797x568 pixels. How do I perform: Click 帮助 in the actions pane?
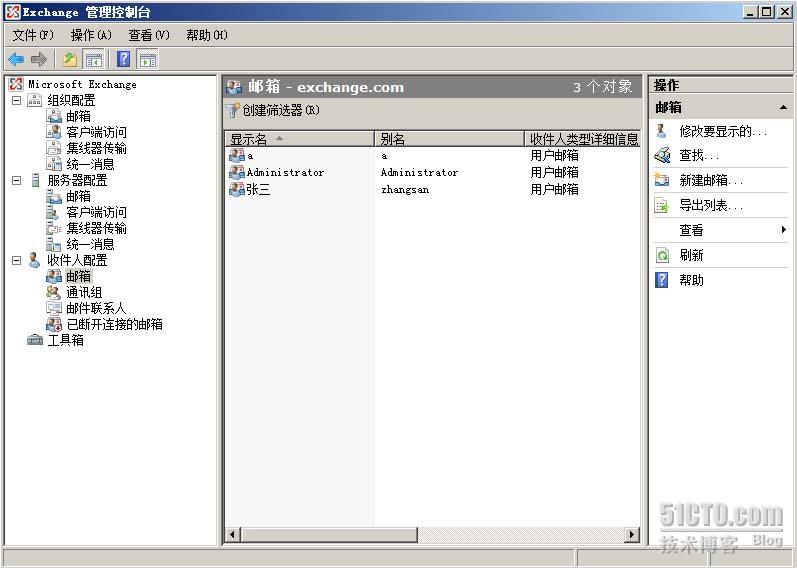pyautogui.click(x=691, y=280)
